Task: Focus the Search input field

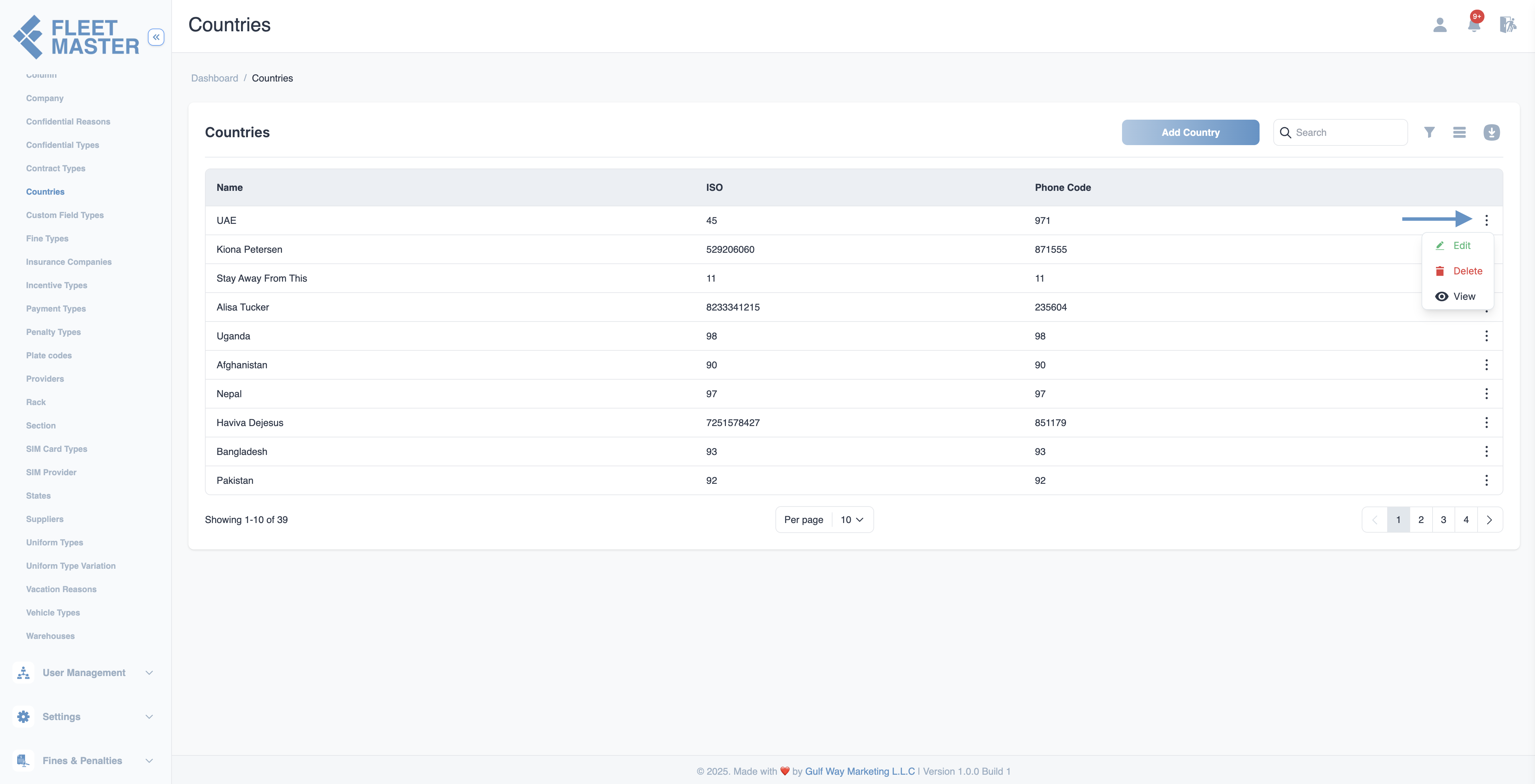Action: coord(1341,132)
